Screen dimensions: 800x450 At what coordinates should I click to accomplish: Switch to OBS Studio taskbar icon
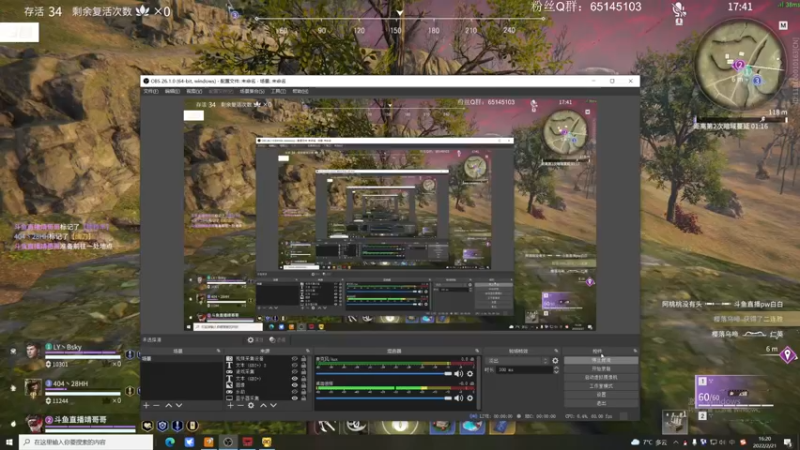point(228,442)
